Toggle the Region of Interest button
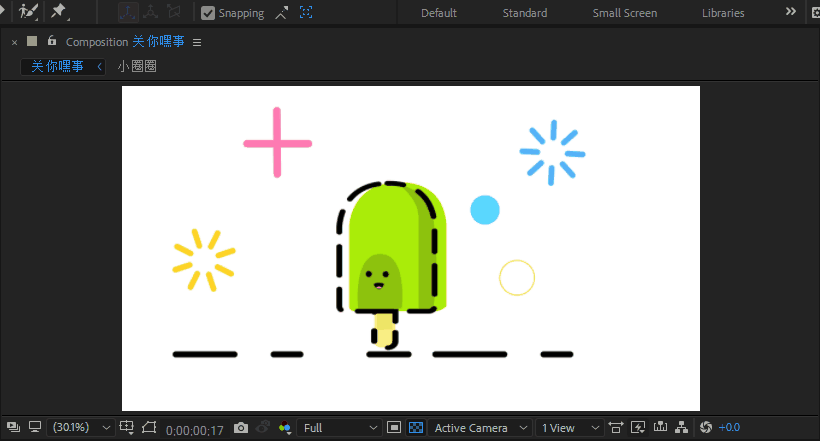Screen dimensions: 820x441 point(394,427)
